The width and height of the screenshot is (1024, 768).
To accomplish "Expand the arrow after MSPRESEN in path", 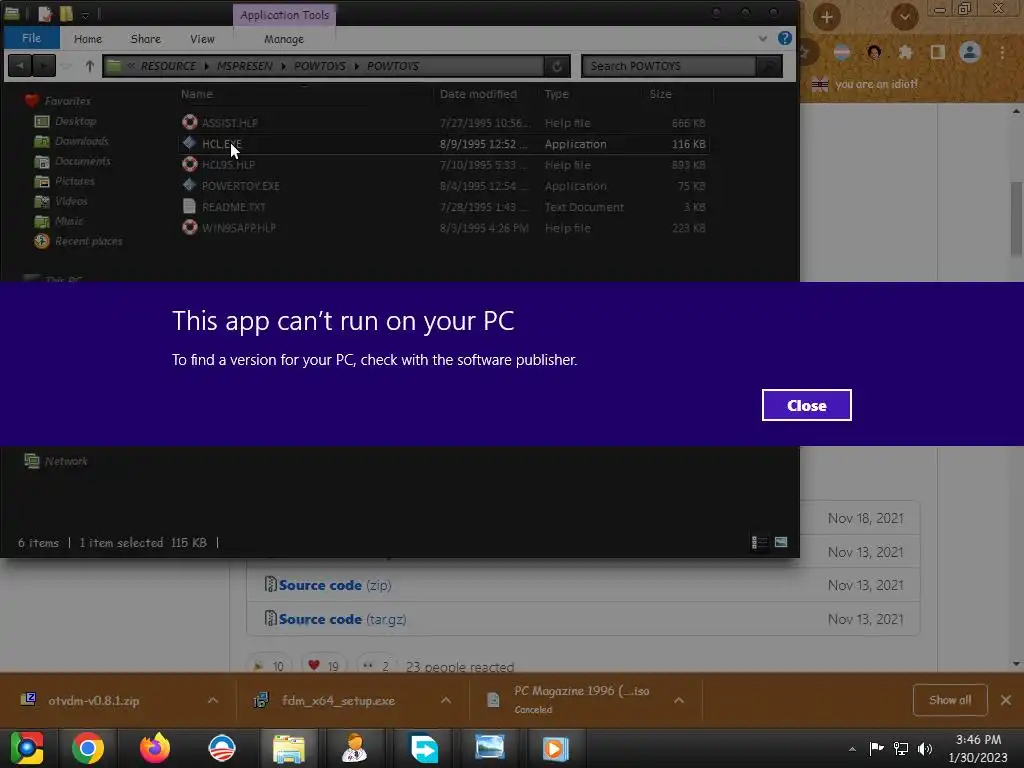I will click(283, 66).
